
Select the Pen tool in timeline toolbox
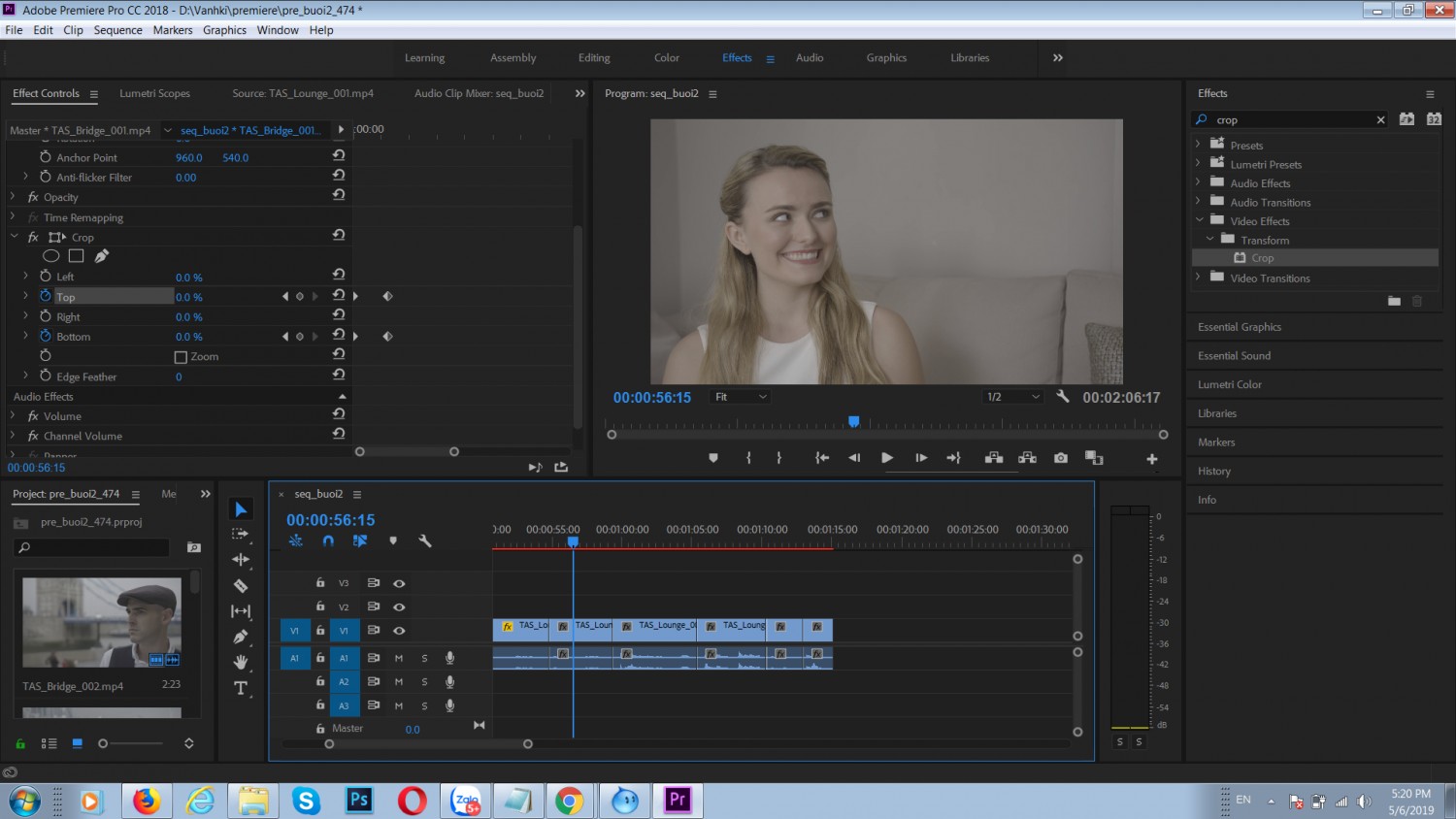[x=241, y=637]
